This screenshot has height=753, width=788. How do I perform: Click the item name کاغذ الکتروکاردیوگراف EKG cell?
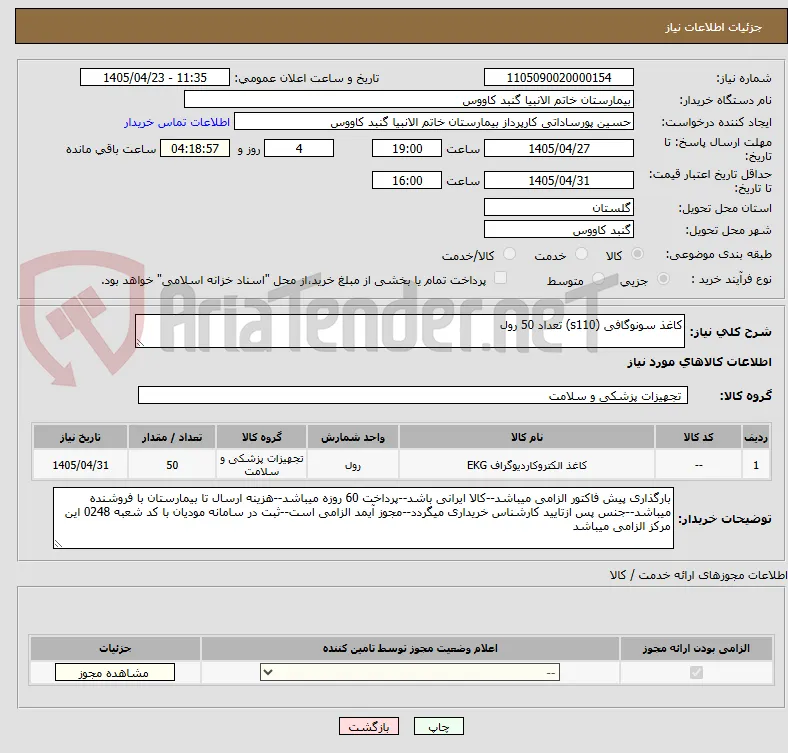(x=527, y=465)
